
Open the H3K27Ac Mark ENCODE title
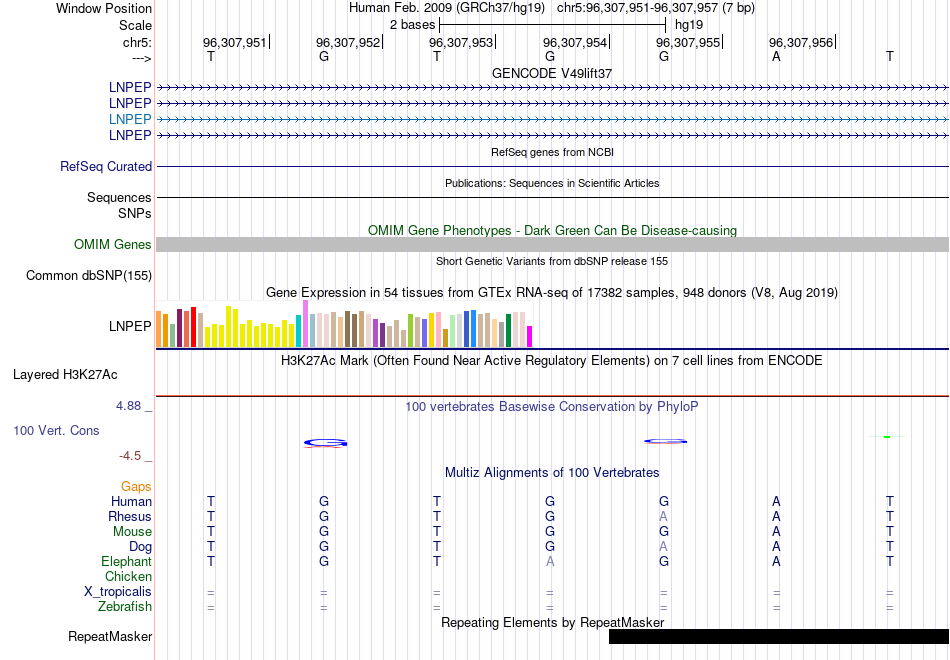pyautogui.click(x=551, y=361)
